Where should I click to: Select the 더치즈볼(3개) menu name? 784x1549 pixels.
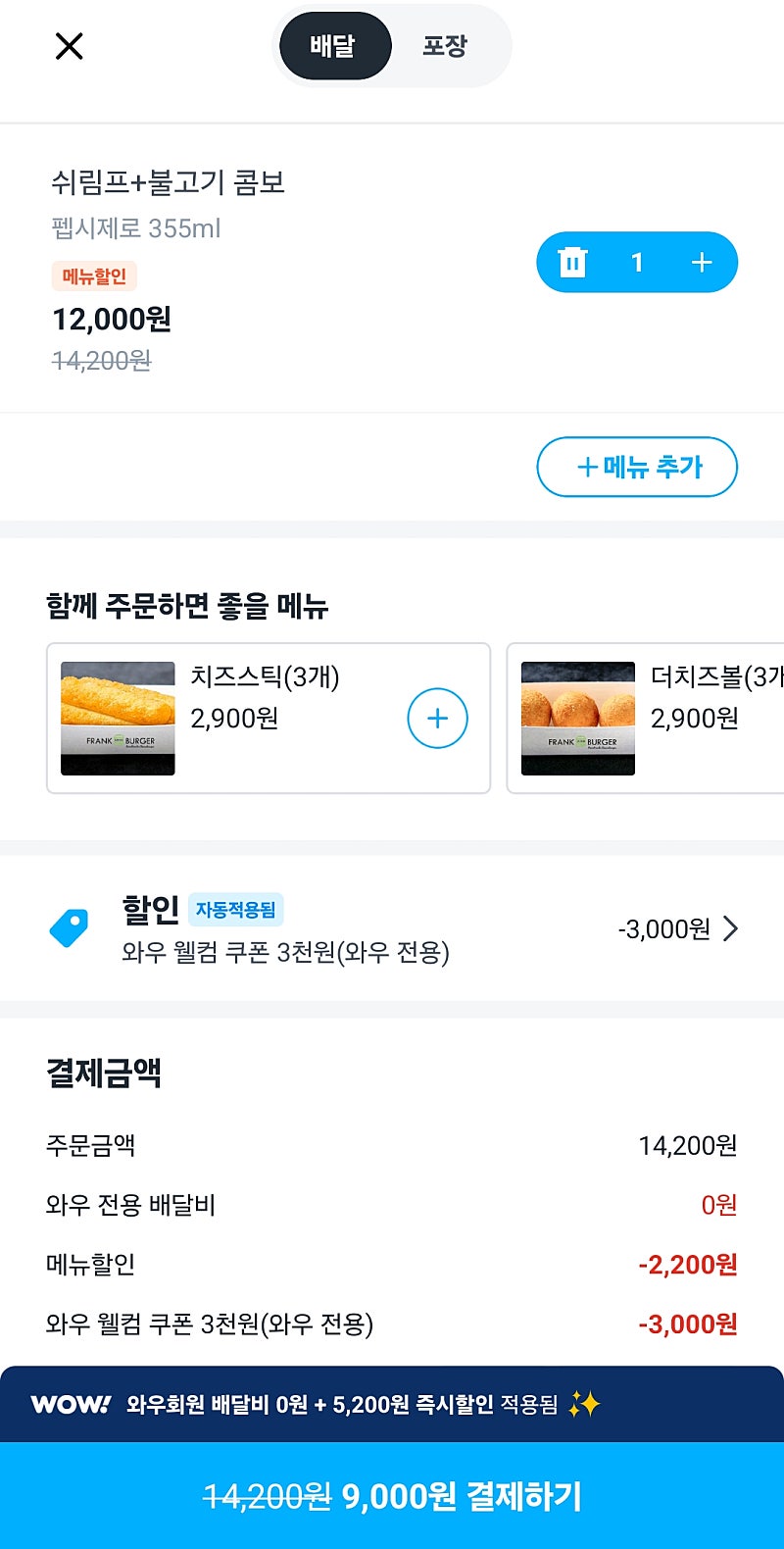716,676
